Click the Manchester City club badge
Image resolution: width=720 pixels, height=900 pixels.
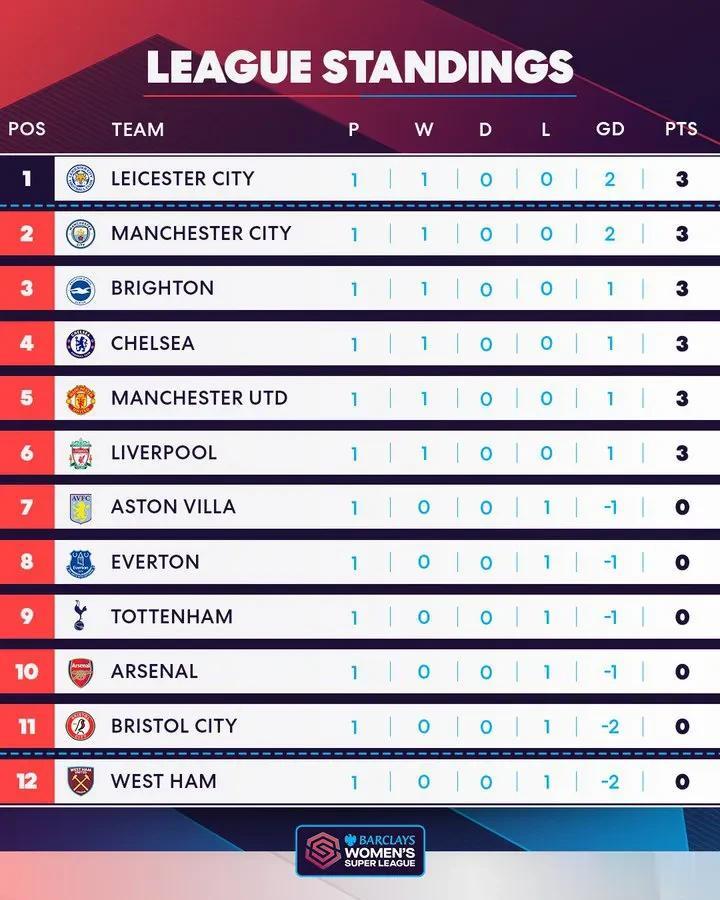tap(80, 234)
